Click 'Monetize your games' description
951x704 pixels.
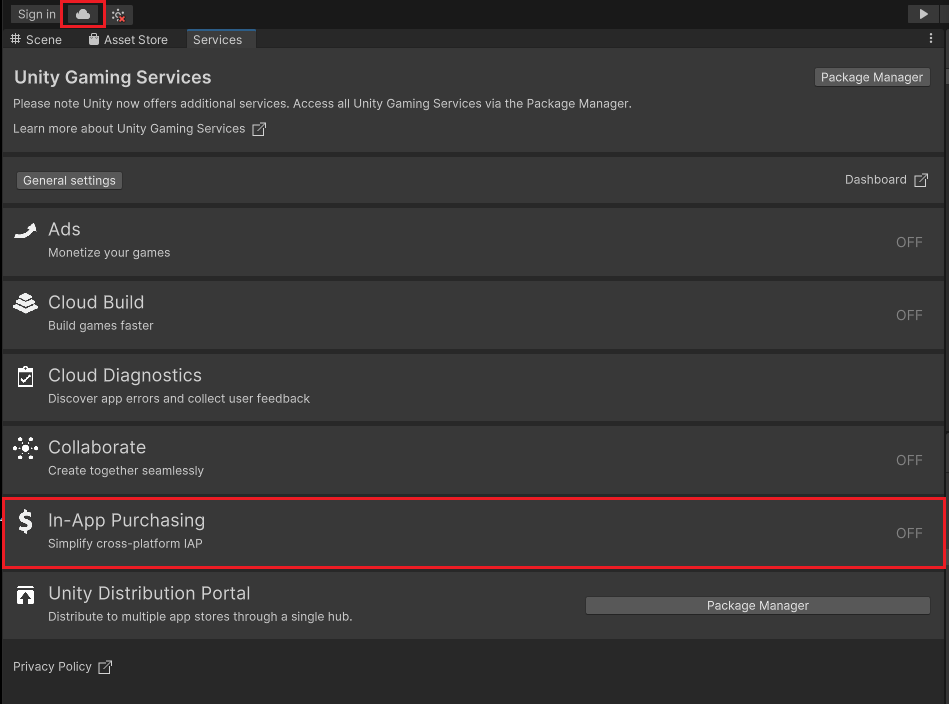click(109, 253)
